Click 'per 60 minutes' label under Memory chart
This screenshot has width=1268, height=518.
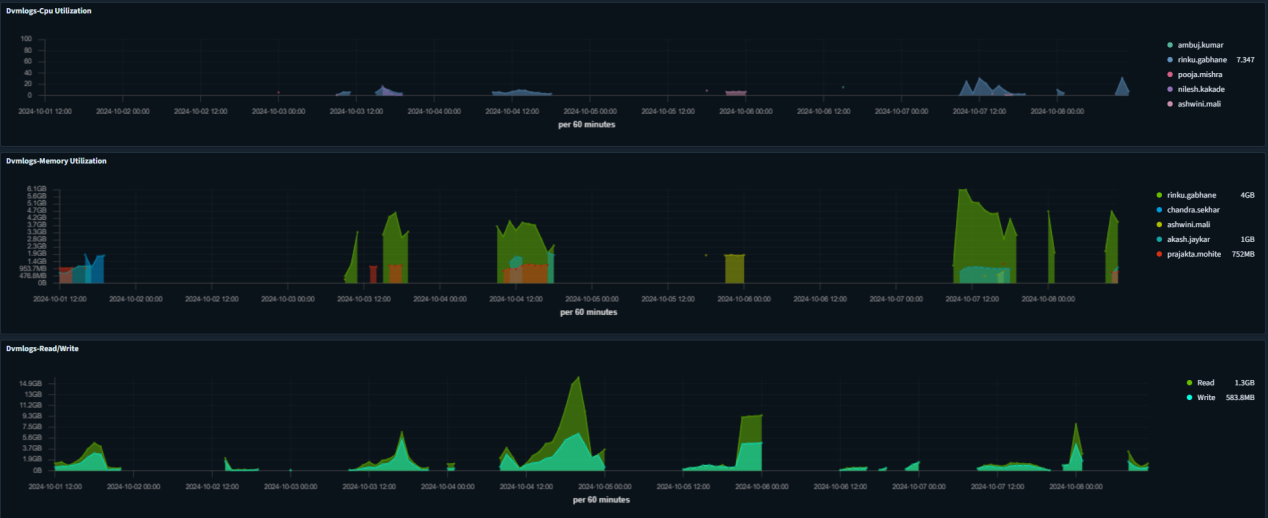[588, 312]
